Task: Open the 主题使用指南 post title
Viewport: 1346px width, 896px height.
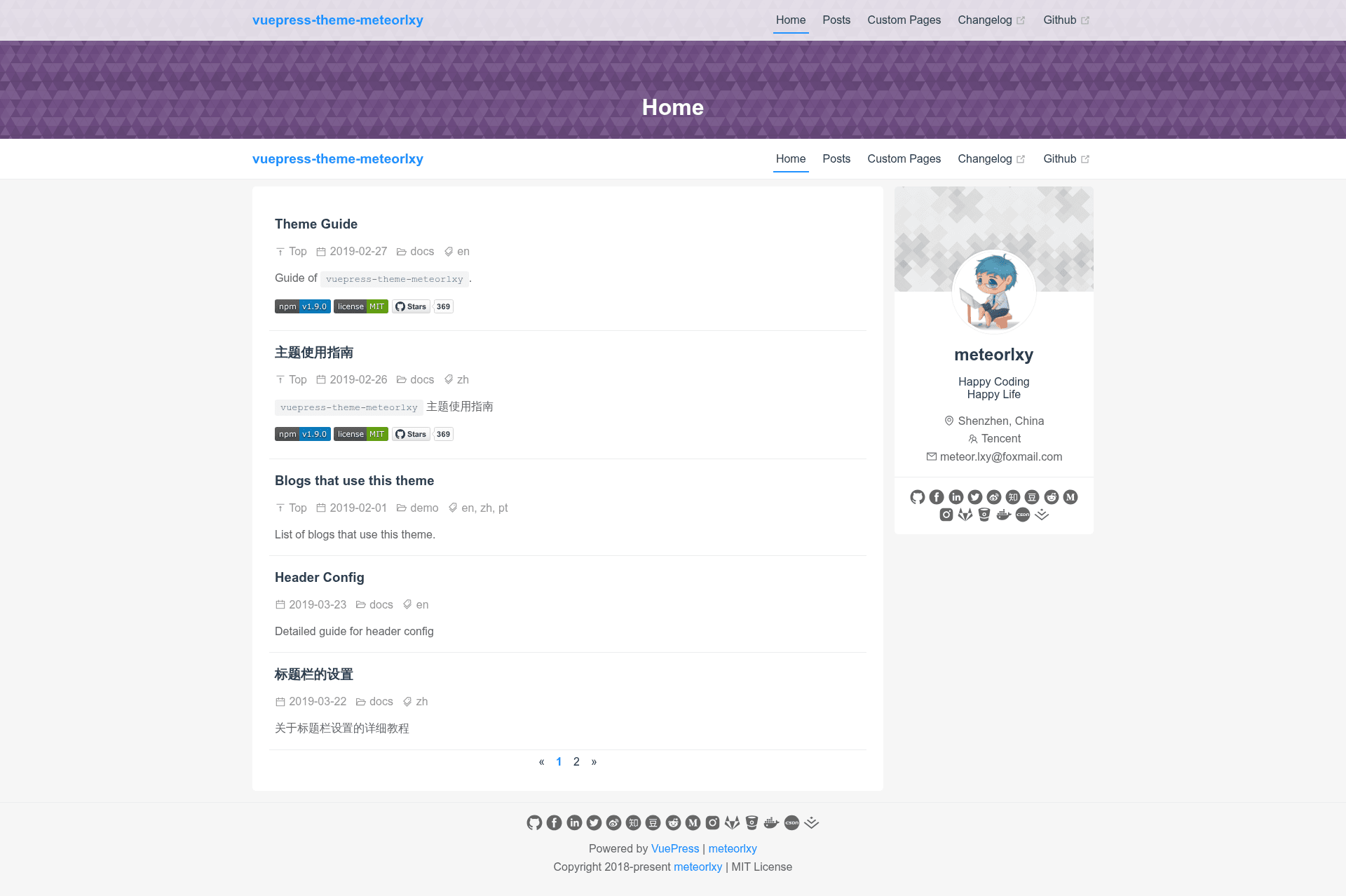Action: (x=314, y=353)
